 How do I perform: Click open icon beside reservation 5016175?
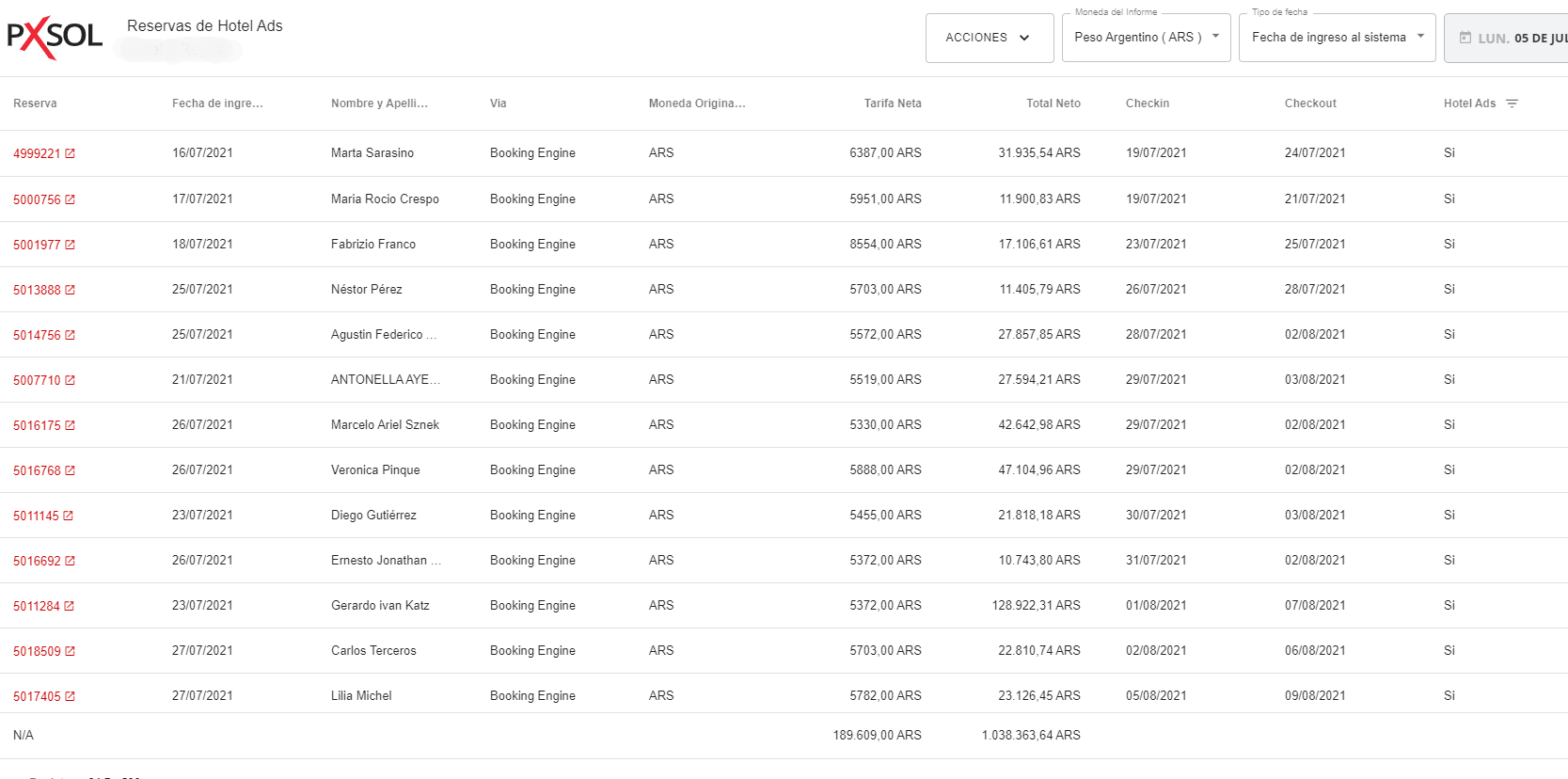70,425
